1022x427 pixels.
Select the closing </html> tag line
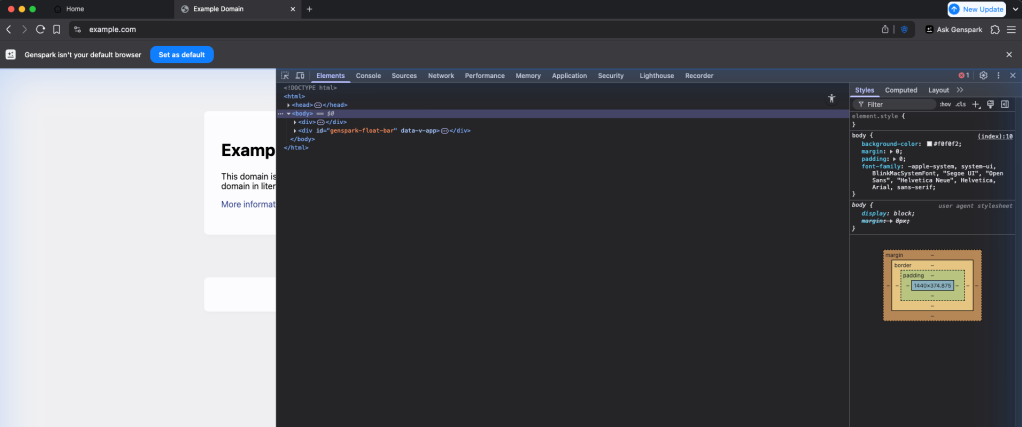(x=296, y=147)
